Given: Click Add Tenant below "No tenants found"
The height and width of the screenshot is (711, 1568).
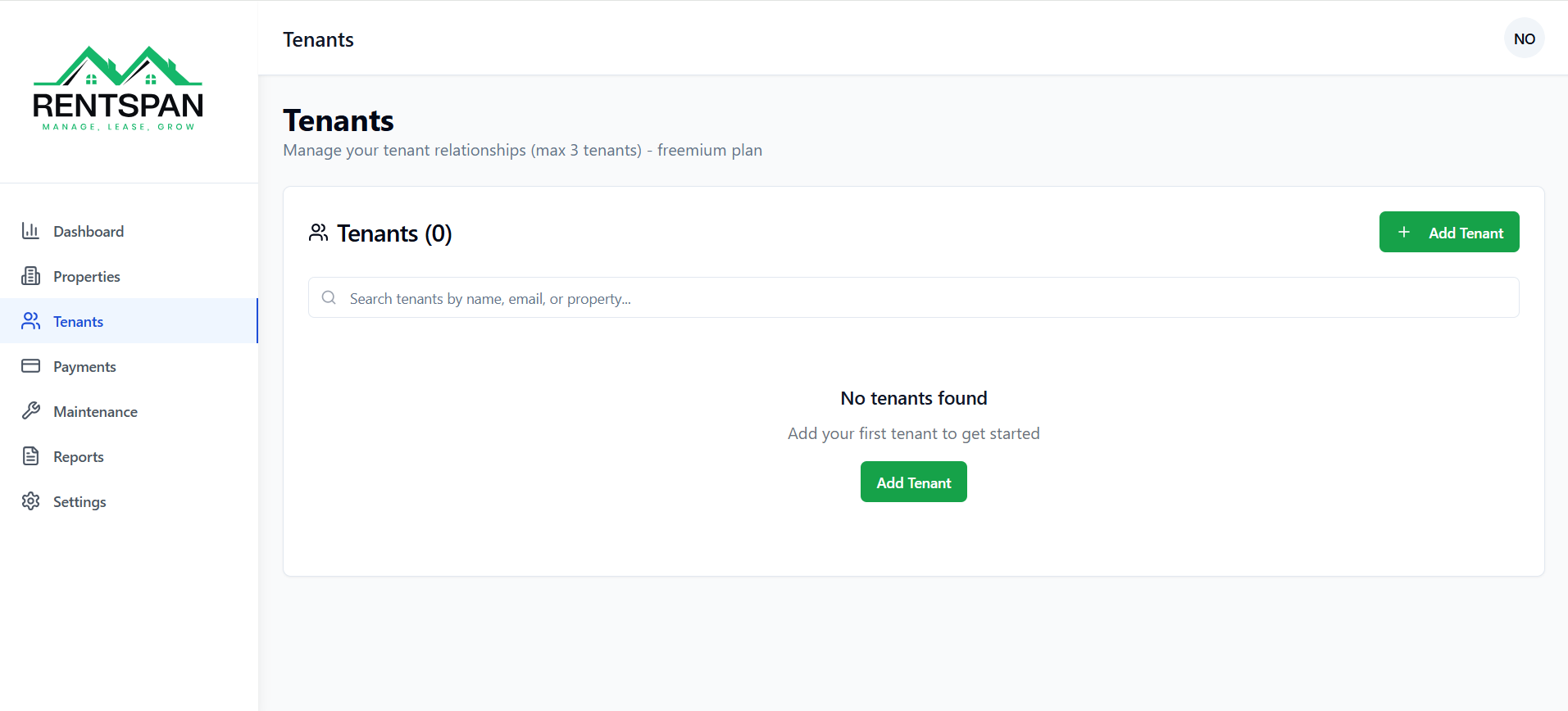Looking at the screenshot, I should coord(913,482).
